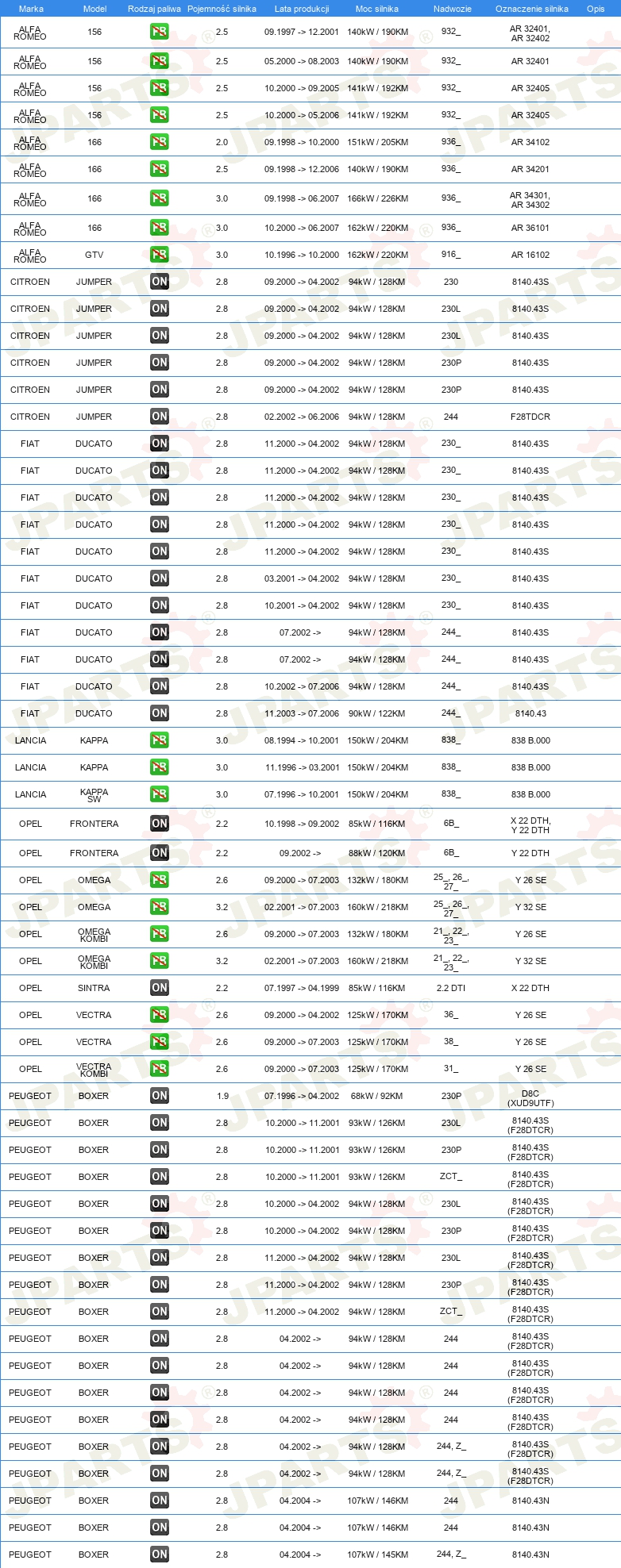The image size is (621, 1568).
Task: Select the D8C (XUD9UTF) engine code
Action: pyautogui.click(x=530, y=1098)
